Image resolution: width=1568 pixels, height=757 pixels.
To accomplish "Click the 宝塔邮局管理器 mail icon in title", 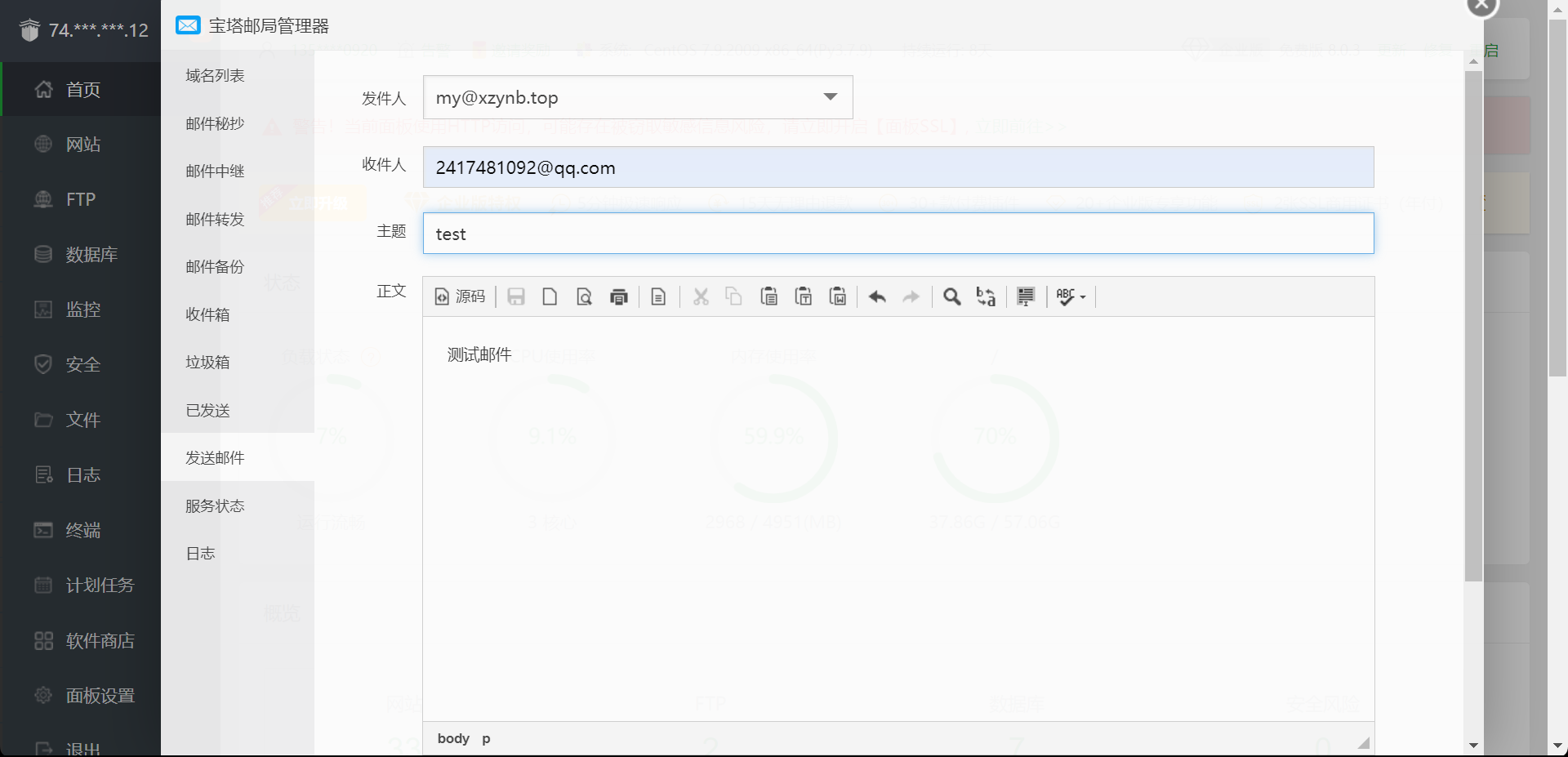I will [x=188, y=25].
